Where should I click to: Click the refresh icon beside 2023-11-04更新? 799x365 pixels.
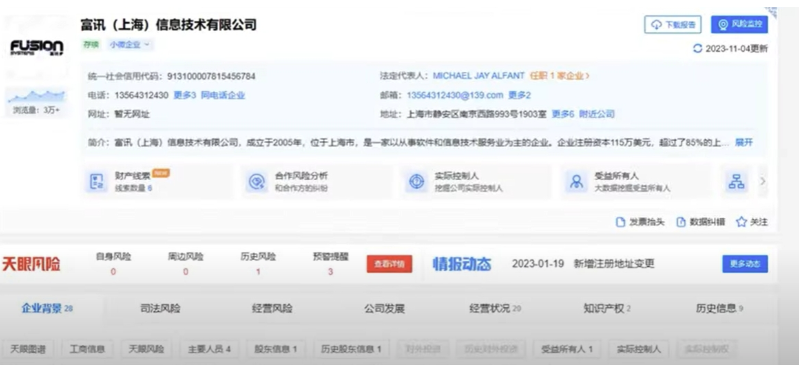[698, 49]
